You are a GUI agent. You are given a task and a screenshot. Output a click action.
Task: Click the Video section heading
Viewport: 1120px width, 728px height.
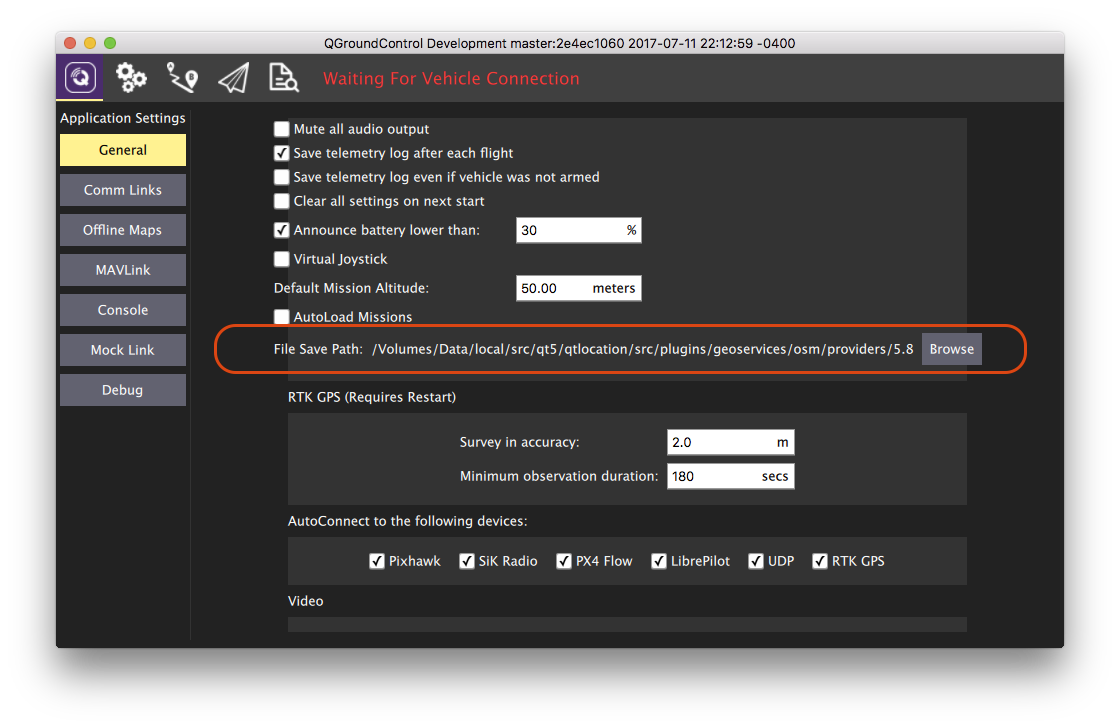(x=306, y=601)
